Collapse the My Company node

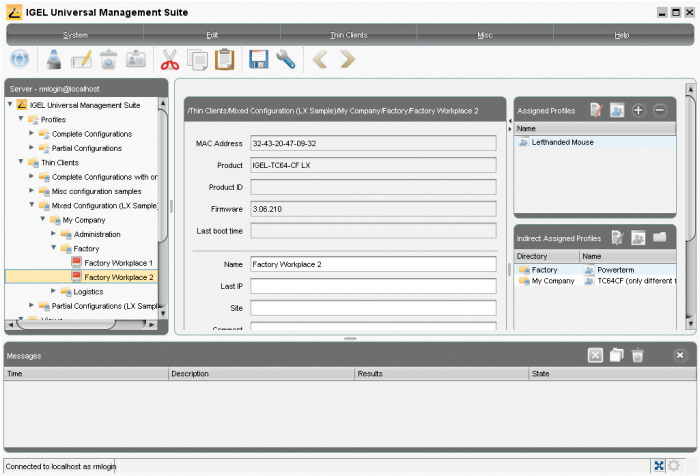[x=42, y=219]
